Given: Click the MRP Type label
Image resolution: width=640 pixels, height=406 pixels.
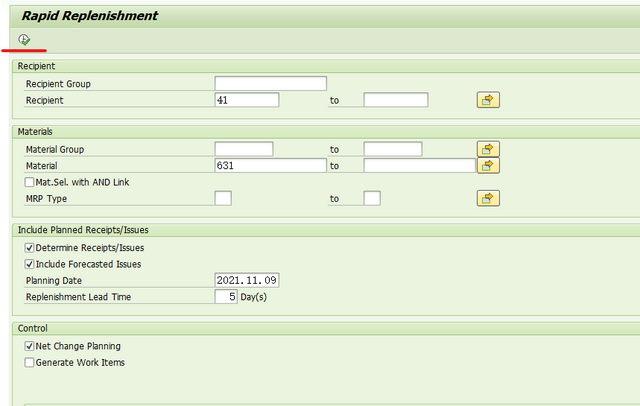Looking at the screenshot, I should (x=47, y=199).
